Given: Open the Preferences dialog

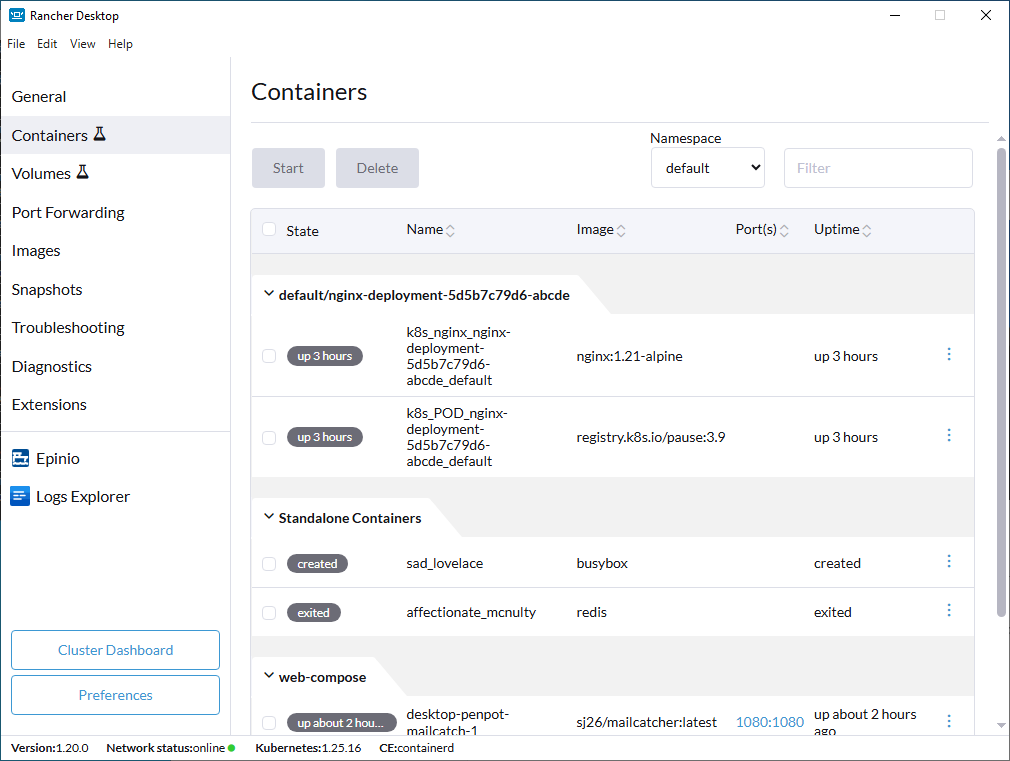Looking at the screenshot, I should tap(115, 695).
